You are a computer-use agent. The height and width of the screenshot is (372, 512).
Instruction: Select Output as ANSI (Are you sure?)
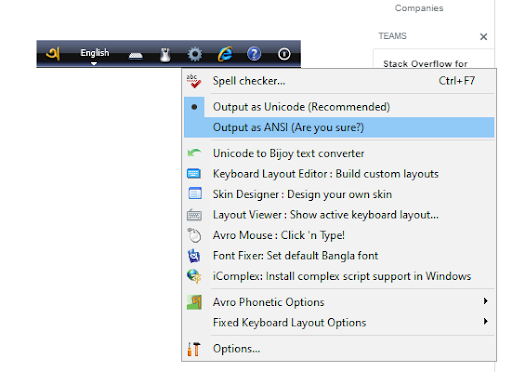tap(339, 127)
